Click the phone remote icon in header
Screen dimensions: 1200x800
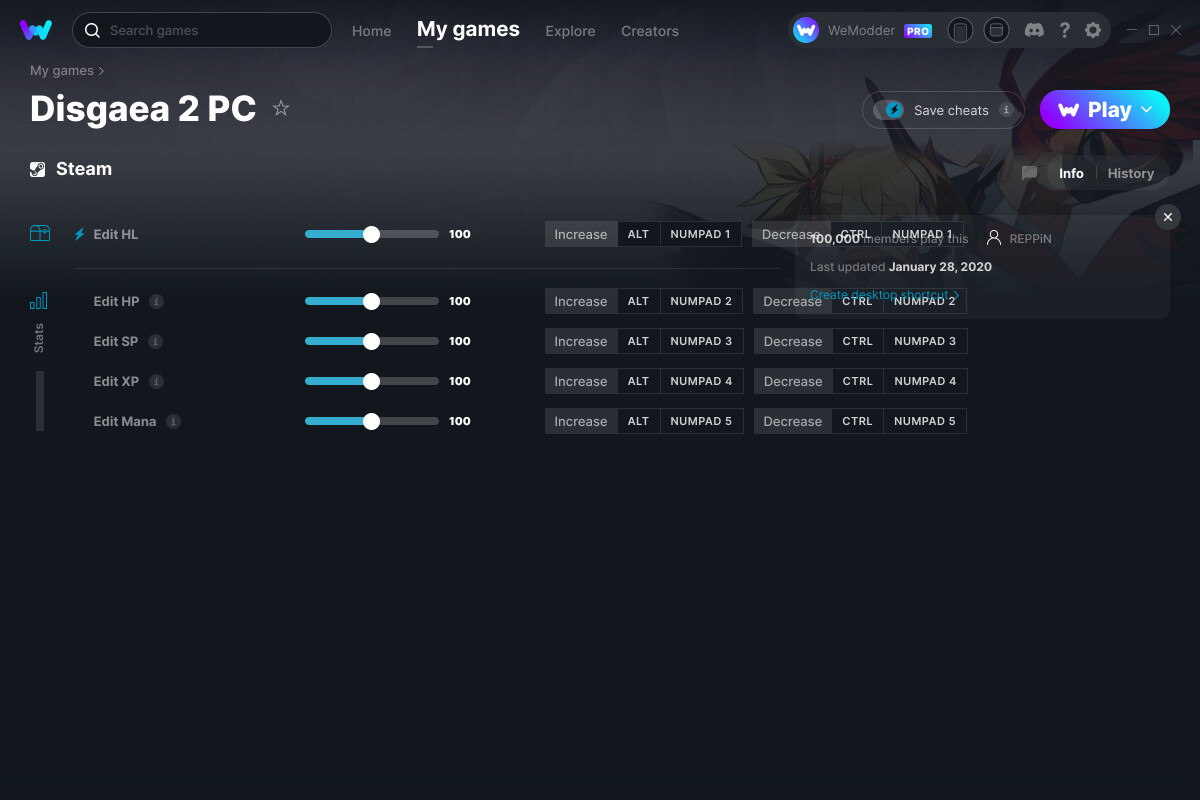pos(960,30)
